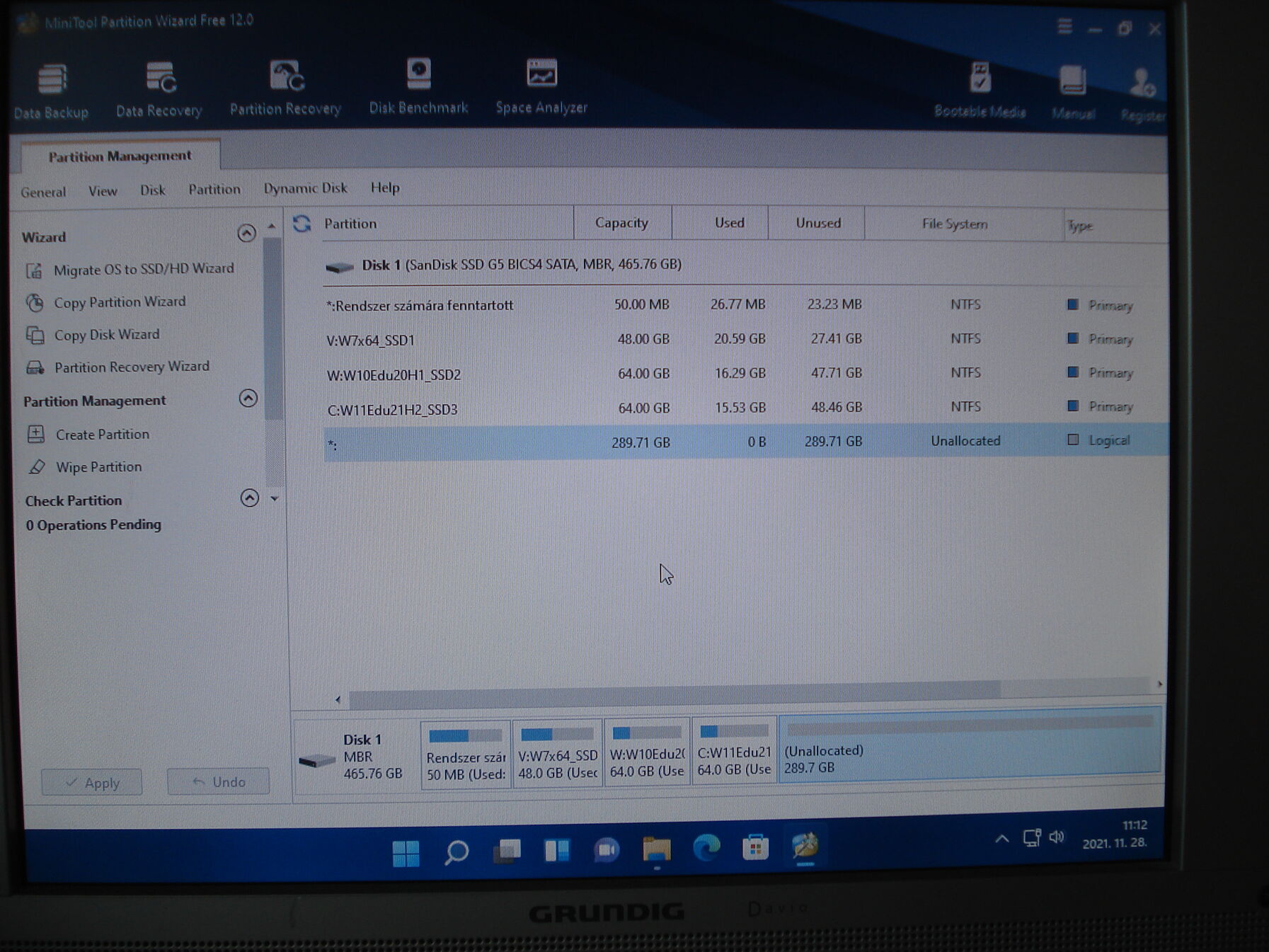The image size is (1269, 952).
Task: Open the hamburger menu in title bar
Action: 1064,27
